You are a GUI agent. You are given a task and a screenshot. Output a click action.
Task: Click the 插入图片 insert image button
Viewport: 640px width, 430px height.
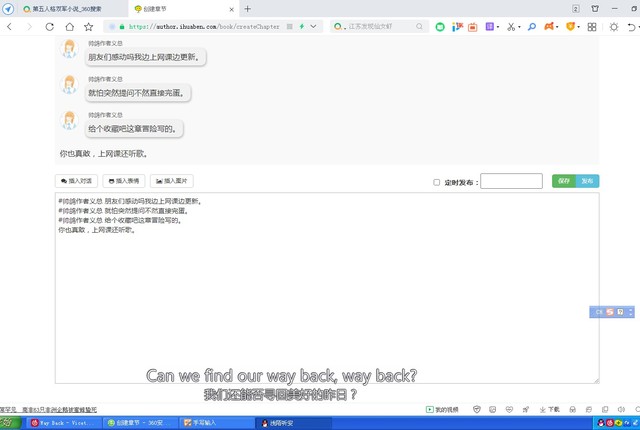pyautogui.click(x=171, y=181)
